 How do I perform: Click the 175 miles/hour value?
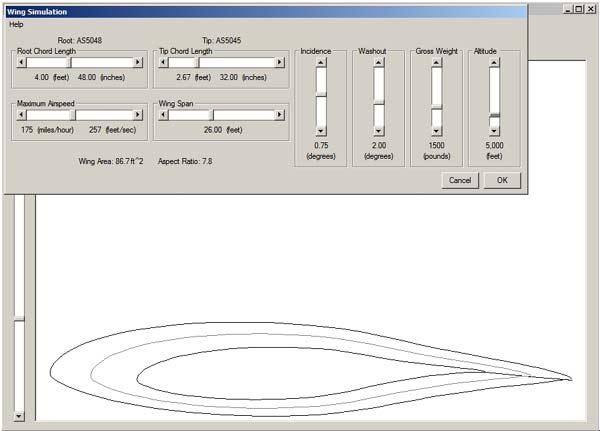coord(47,130)
